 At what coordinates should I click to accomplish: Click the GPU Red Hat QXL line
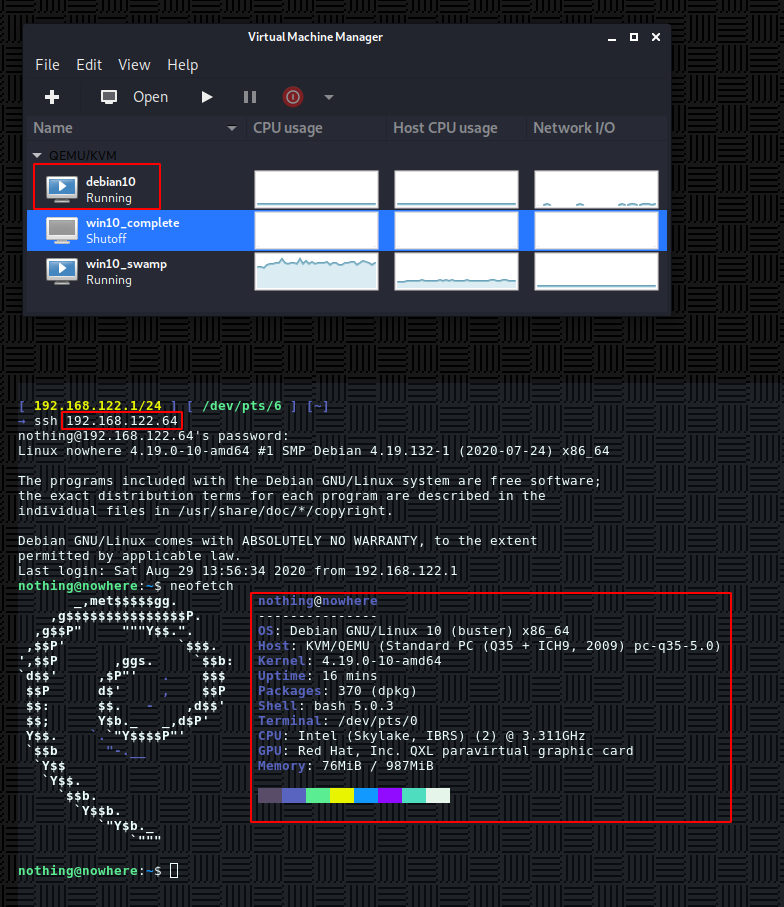tap(446, 751)
